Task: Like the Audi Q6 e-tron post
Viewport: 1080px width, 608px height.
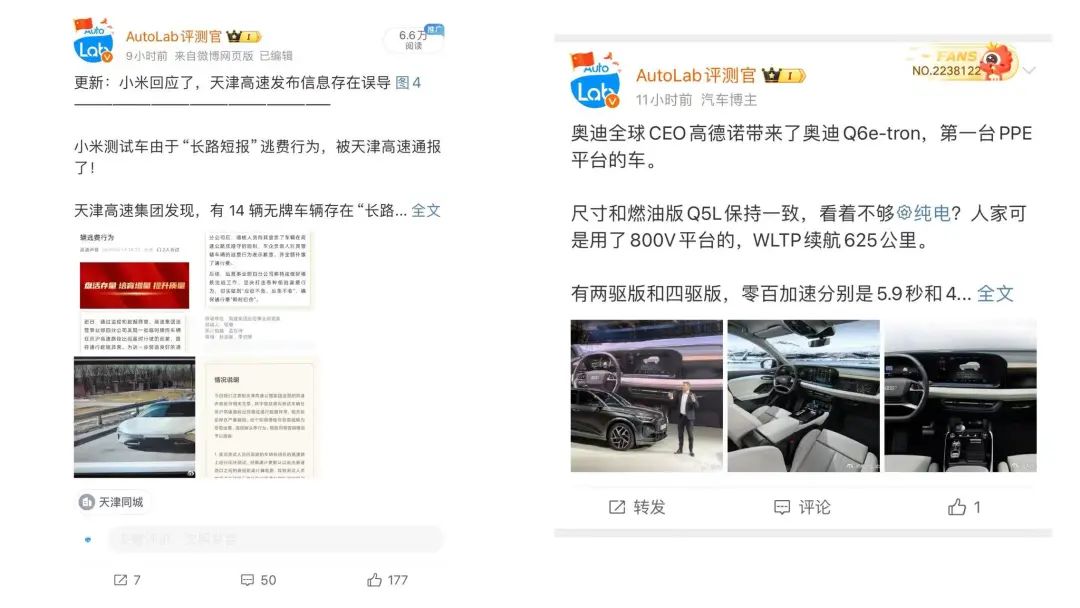Action: 957,507
